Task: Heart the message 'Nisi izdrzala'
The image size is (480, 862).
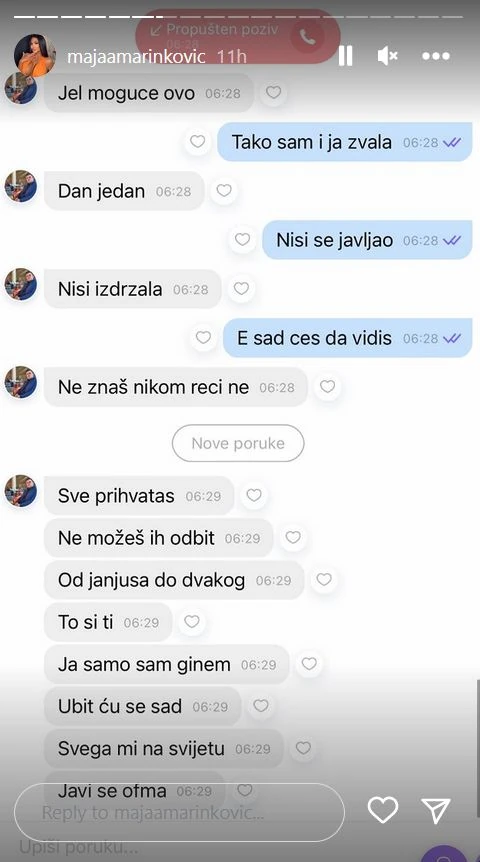Action: click(x=241, y=289)
